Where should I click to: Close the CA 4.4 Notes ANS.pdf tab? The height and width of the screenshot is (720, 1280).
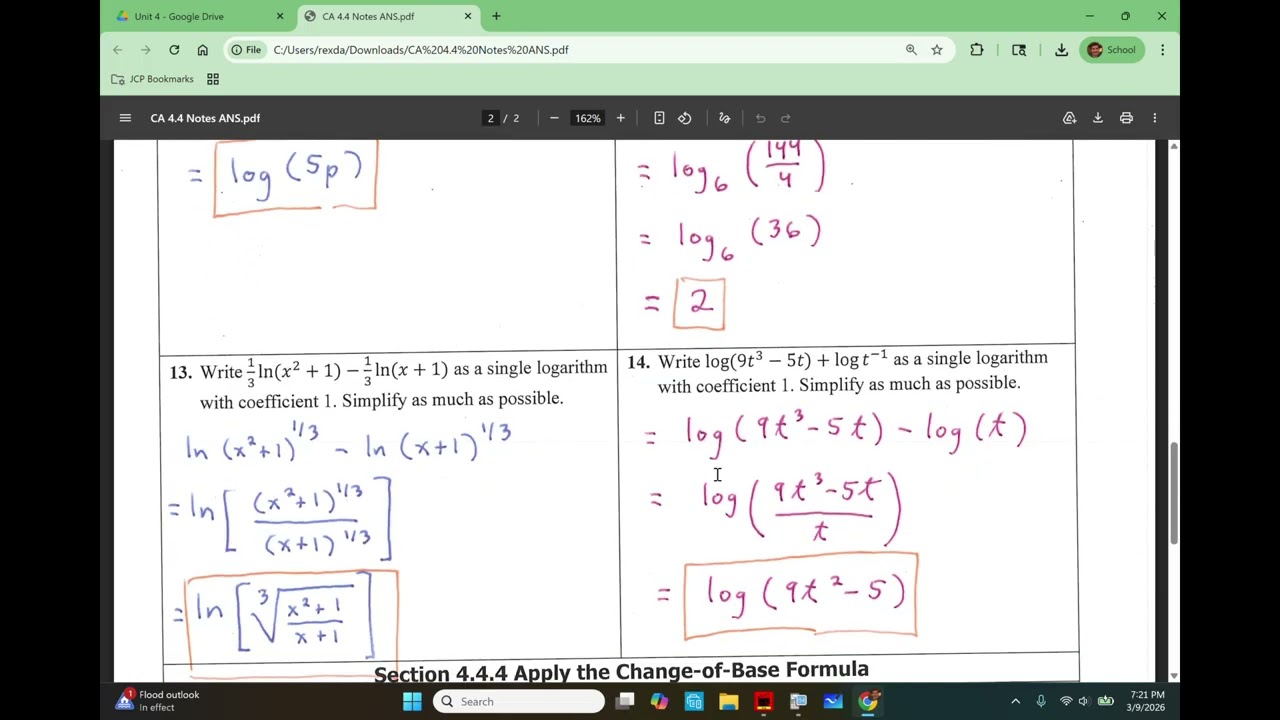coord(467,16)
